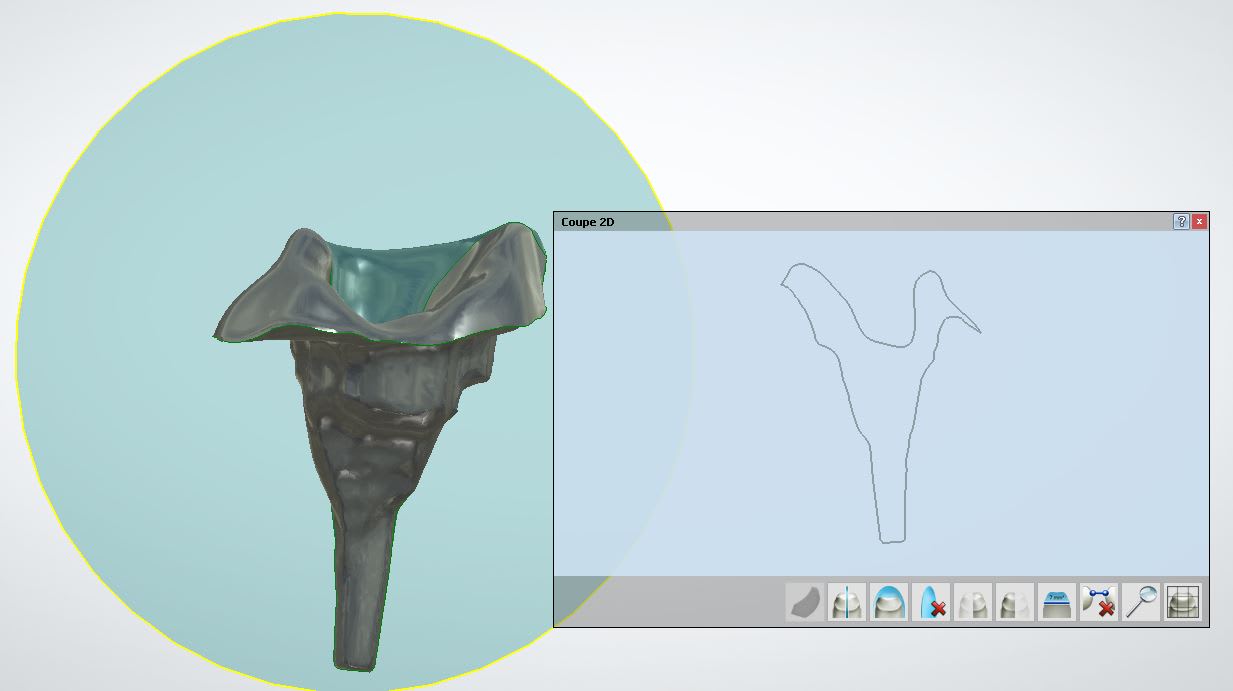Activate the magnifying glass zoom tool
The height and width of the screenshot is (691, 1233).
(1141, 603)
